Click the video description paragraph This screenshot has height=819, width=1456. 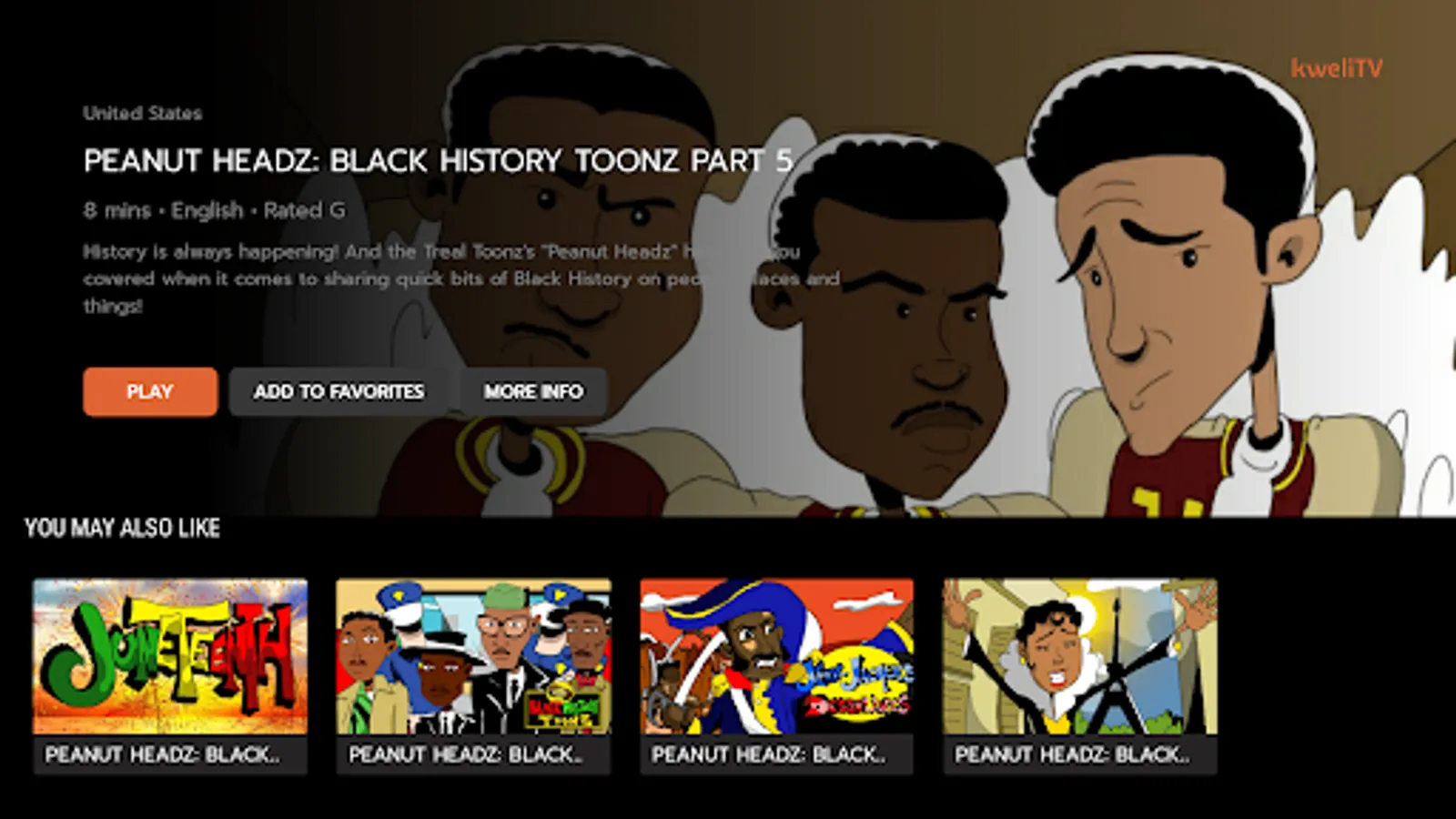click(x=461, y=278)
